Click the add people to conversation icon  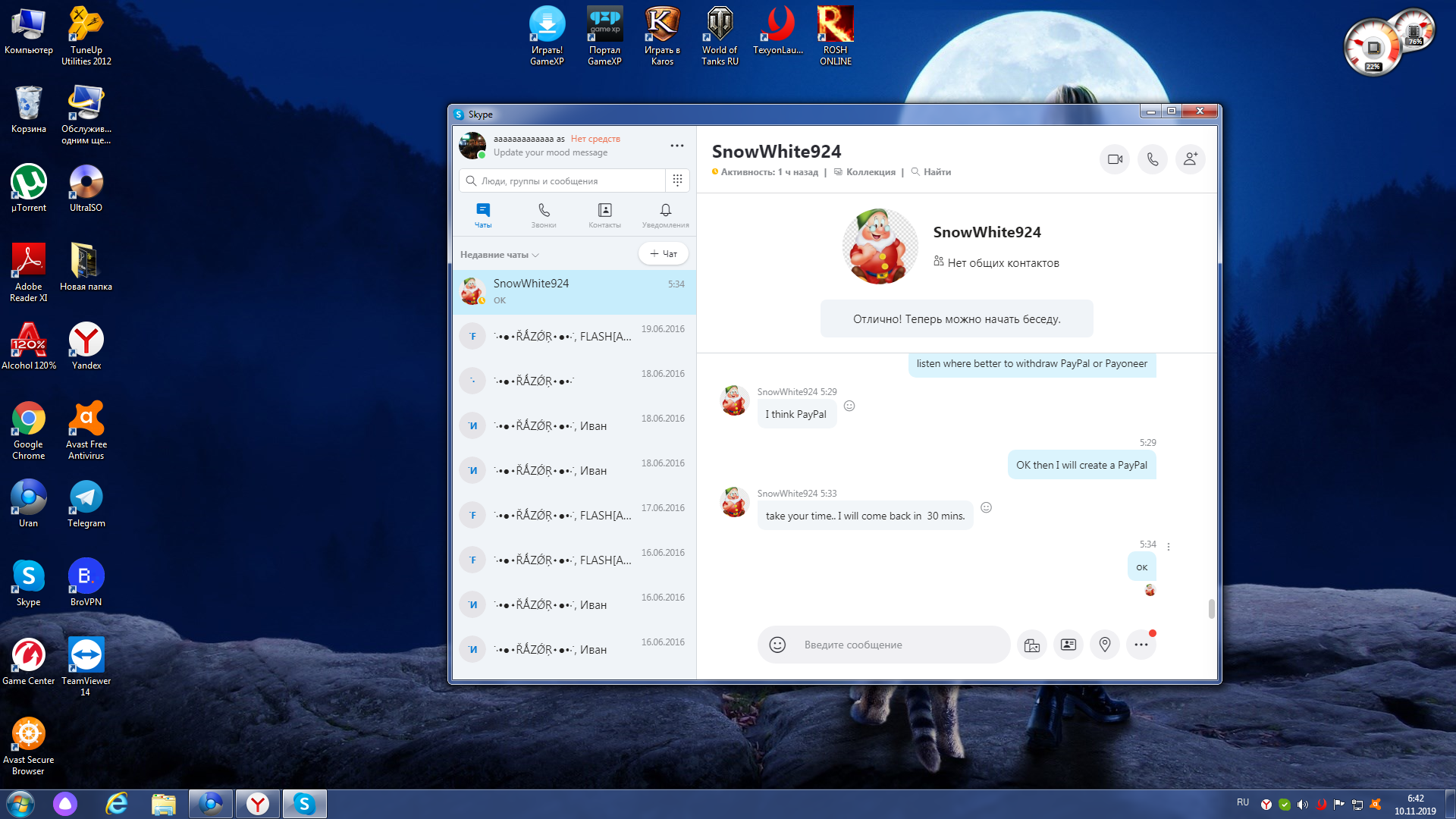[x=1190, y=159]
